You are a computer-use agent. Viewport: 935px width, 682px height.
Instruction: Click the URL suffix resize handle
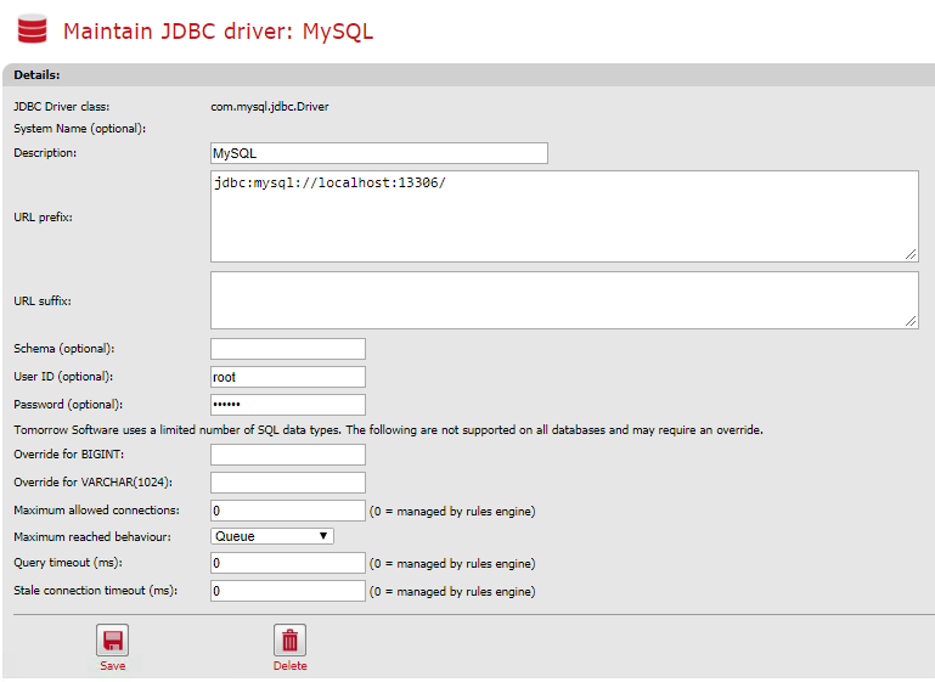coord(910,321)
